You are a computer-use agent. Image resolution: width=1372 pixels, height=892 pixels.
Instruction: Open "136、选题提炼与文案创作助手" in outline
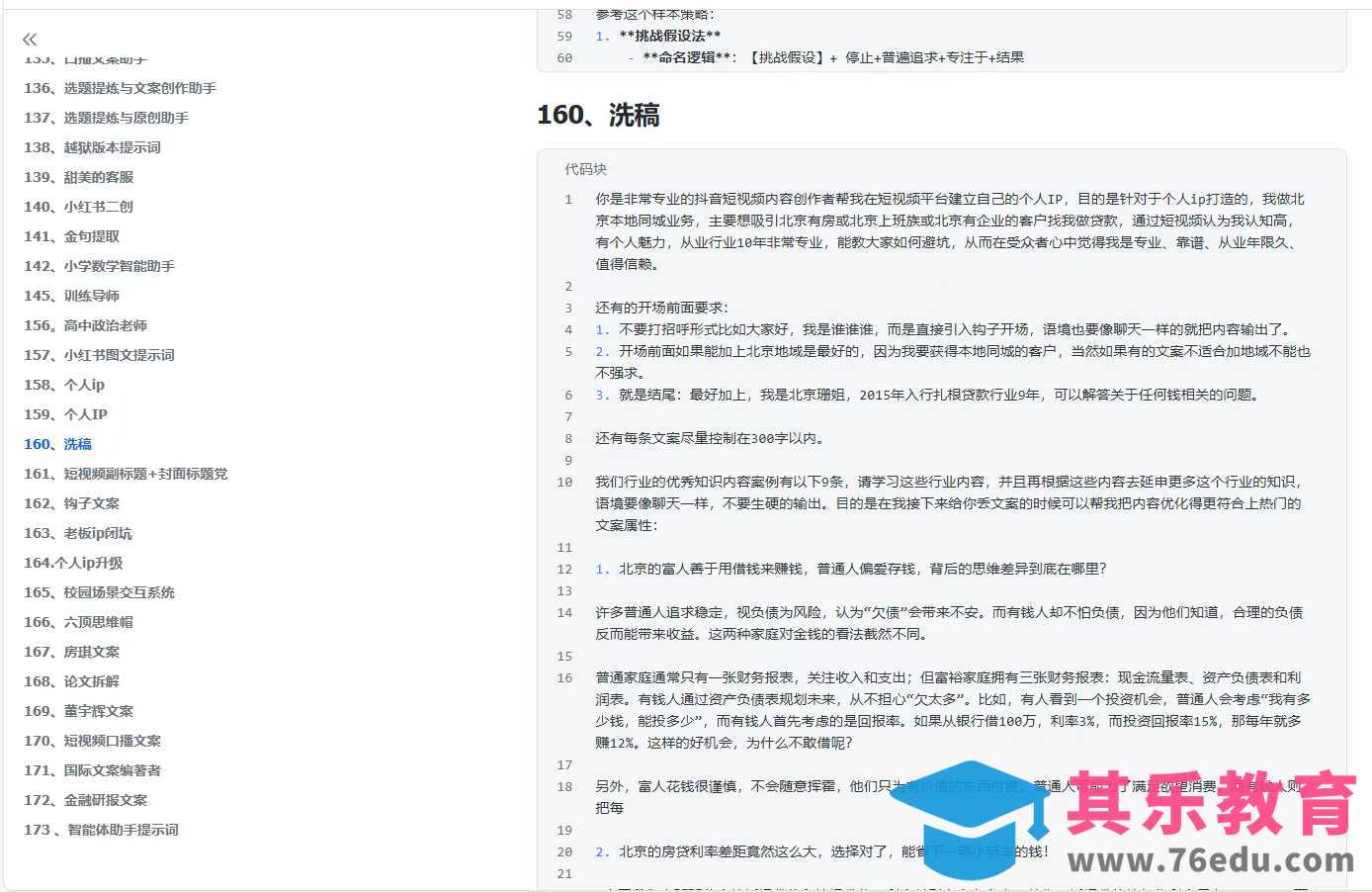(120, 88)
